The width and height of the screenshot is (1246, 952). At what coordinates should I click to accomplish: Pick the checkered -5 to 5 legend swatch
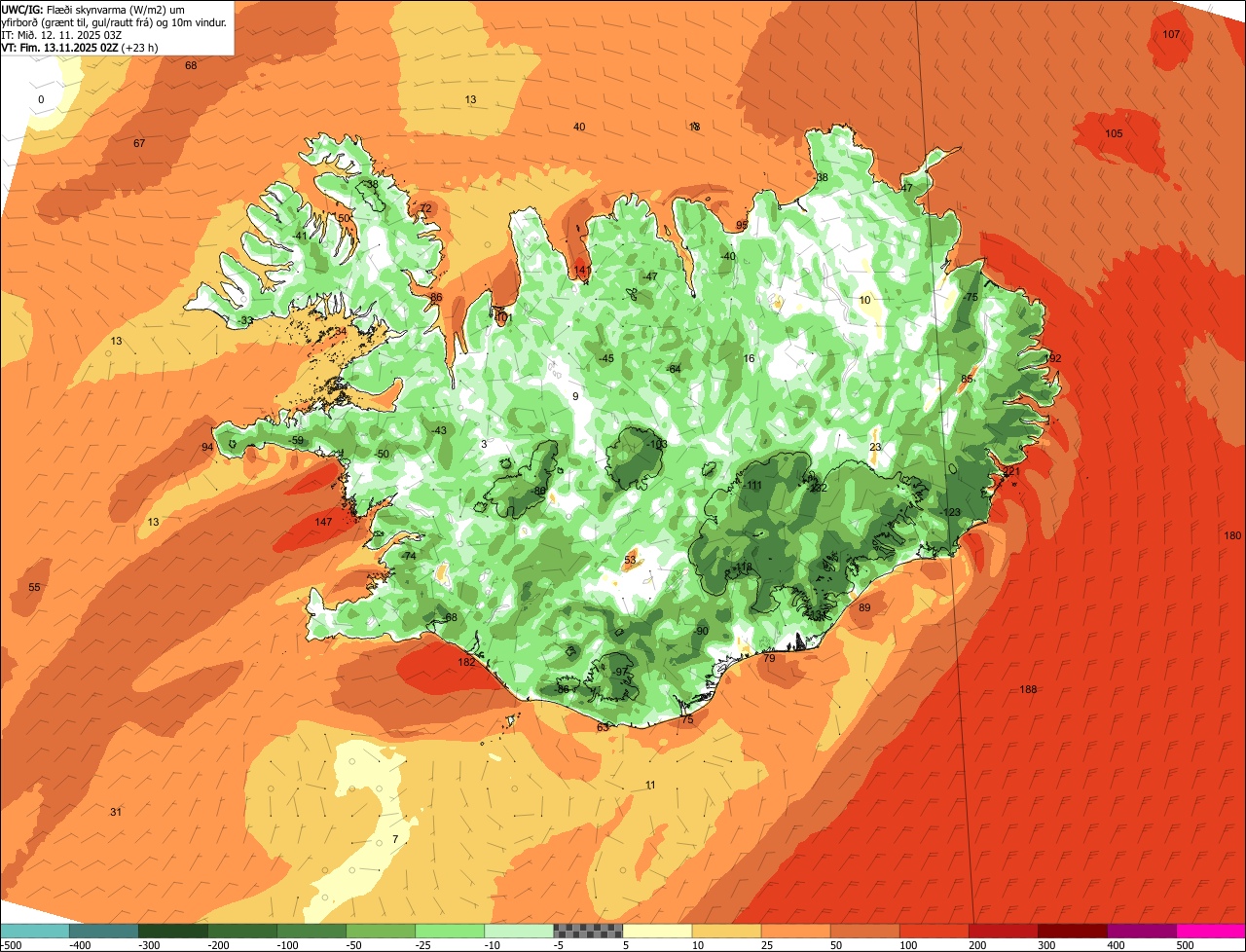click(x=588, y=931)
